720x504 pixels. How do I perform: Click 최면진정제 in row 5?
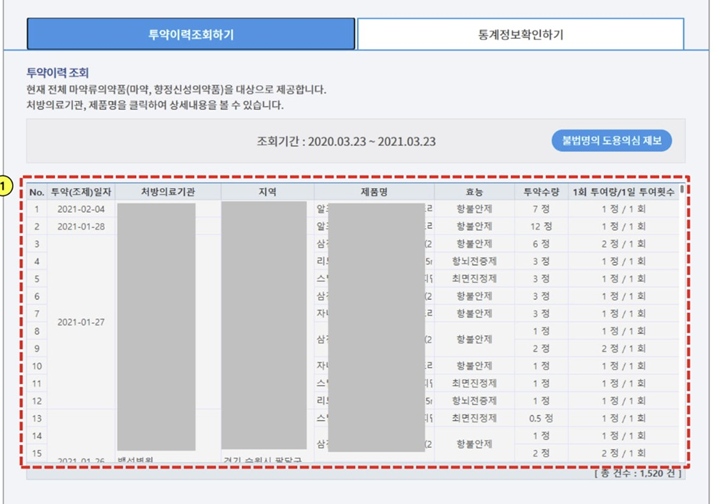point(474,279)
